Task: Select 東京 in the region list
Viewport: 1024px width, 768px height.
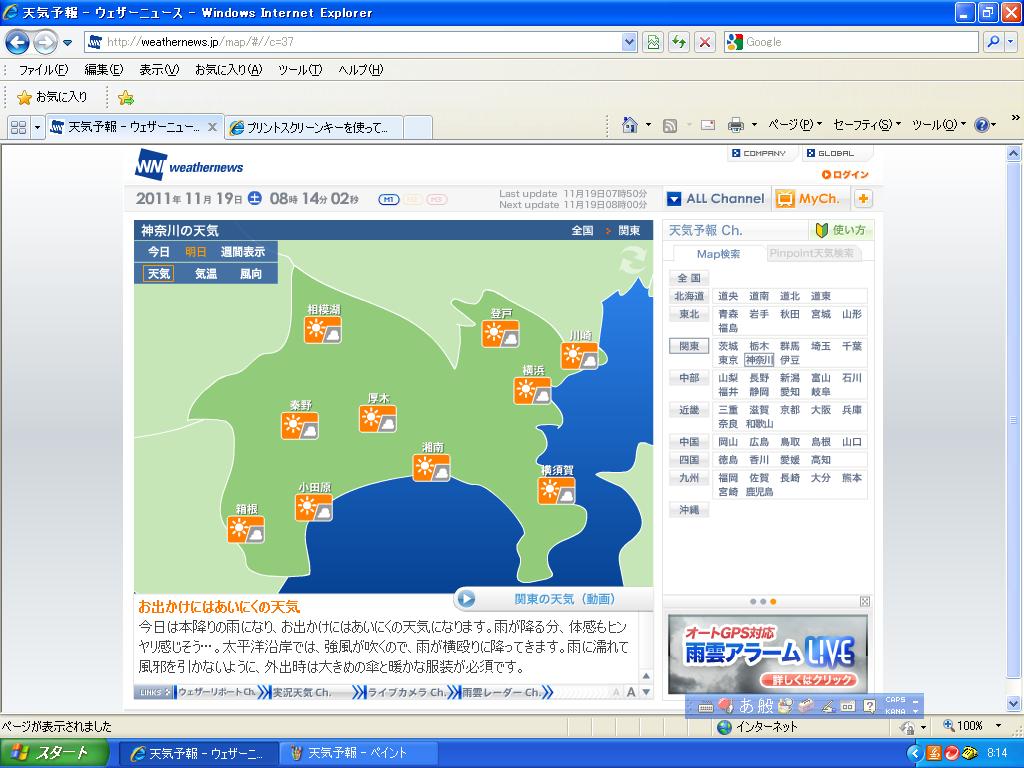Action: coord(728,360)
